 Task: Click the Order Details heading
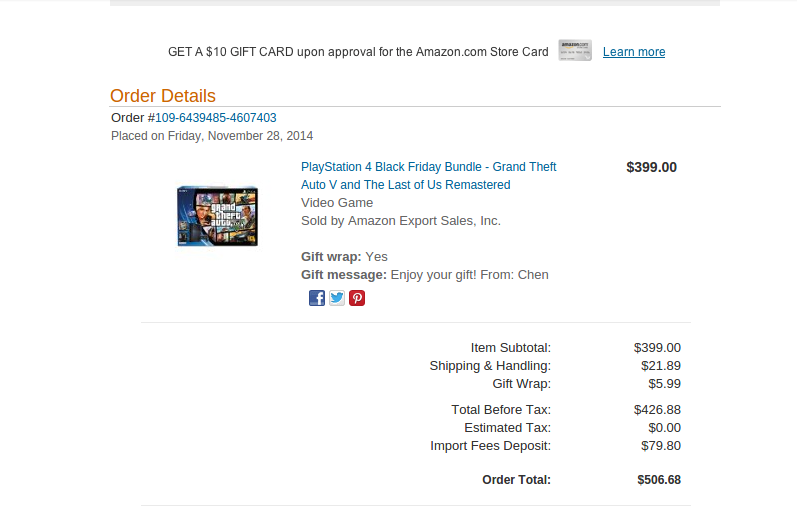[x=163, y=96]
